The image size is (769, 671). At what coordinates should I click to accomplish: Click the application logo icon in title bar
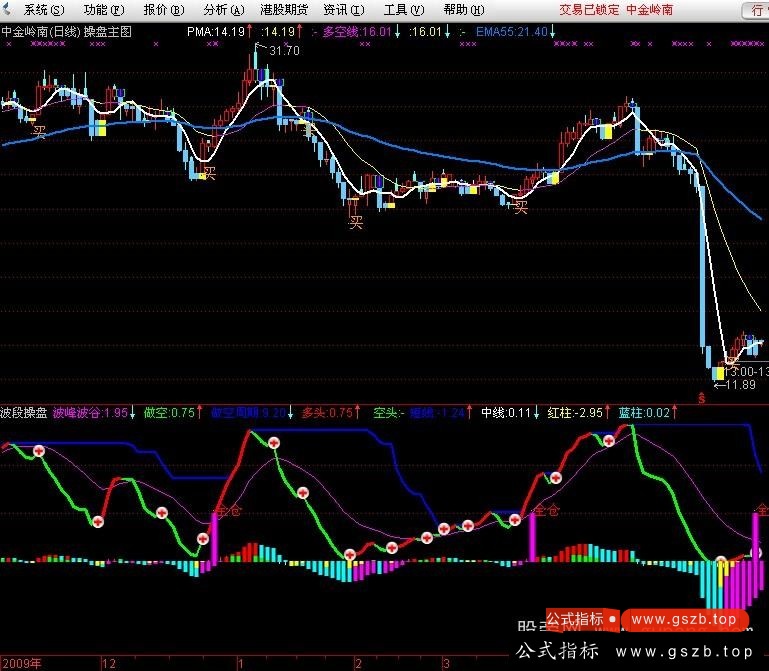9,10
